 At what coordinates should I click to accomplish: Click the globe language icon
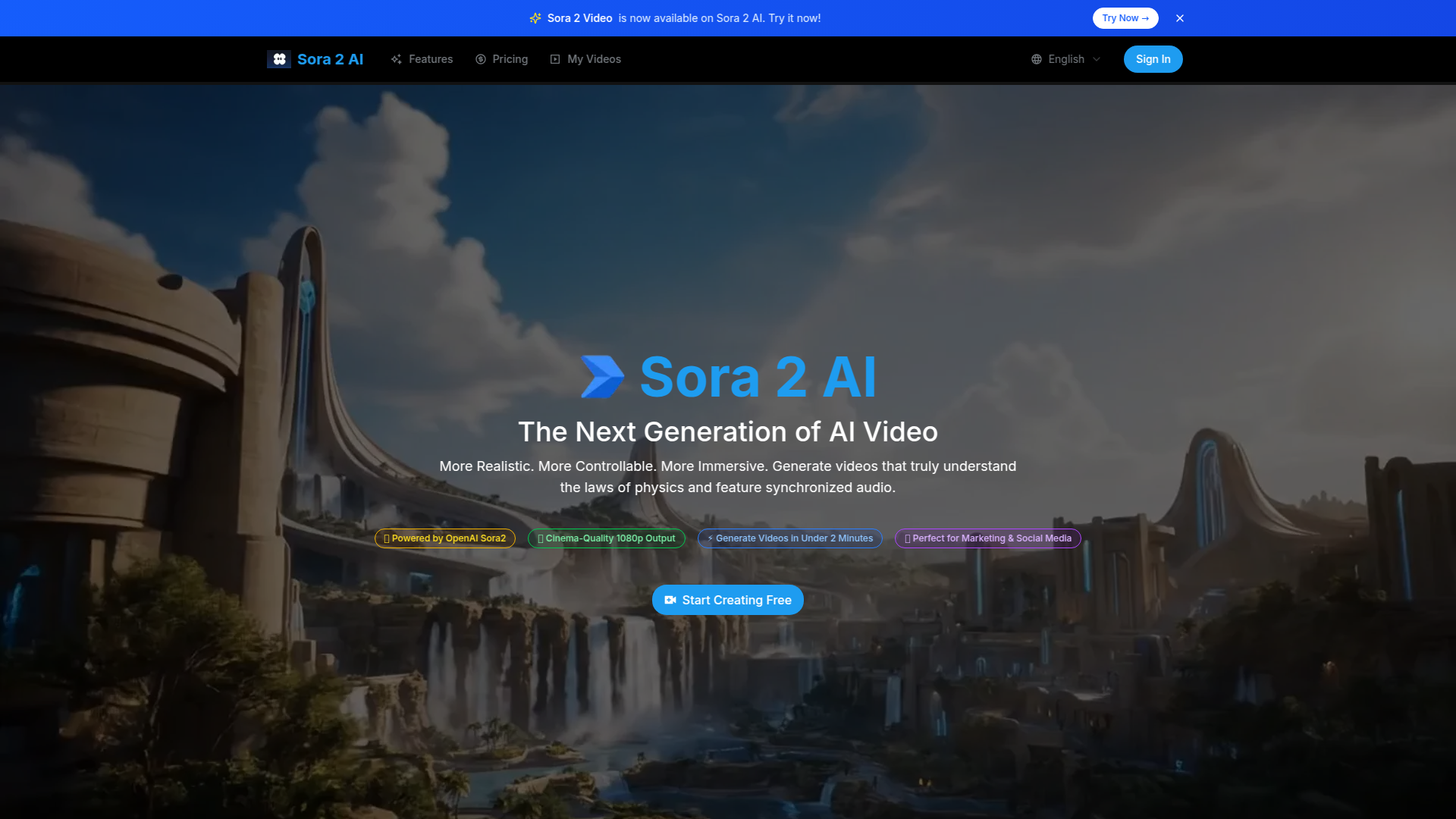1037,58
